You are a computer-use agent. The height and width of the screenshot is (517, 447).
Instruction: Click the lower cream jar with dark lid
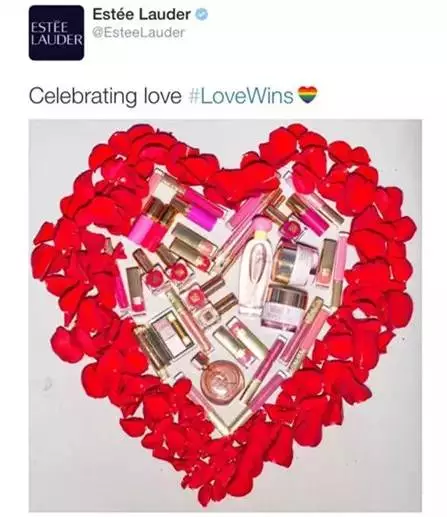(x=285, y=307)
